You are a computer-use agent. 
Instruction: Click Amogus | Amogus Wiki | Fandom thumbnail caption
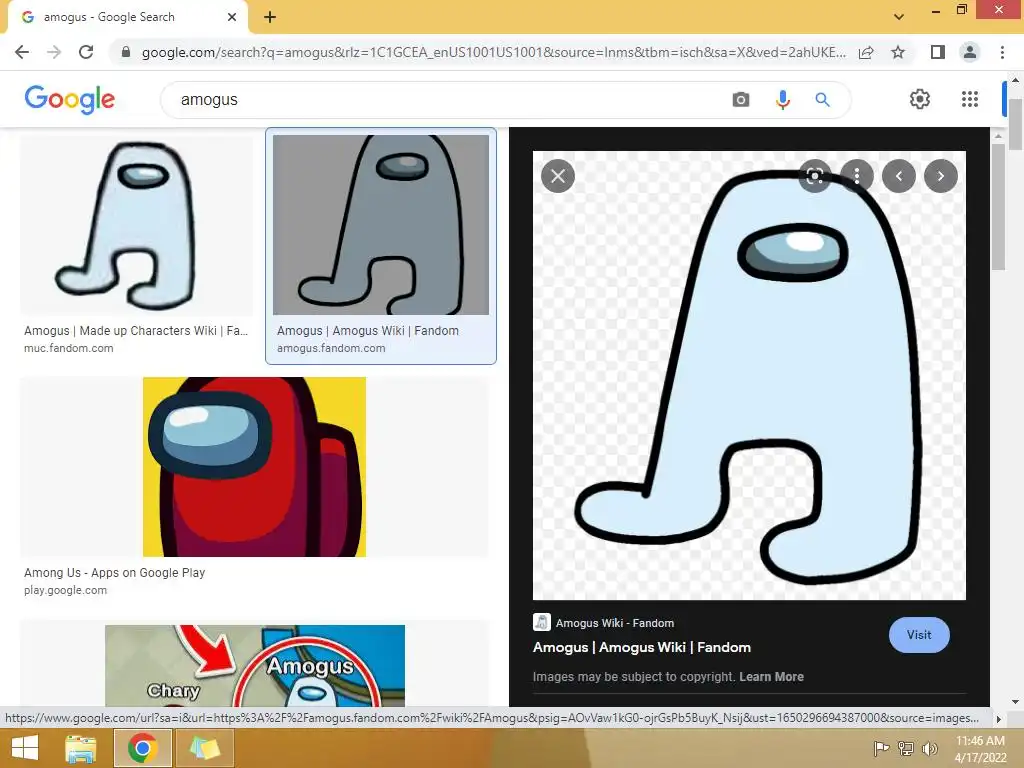pyautogui.click(x=368, y=330)
